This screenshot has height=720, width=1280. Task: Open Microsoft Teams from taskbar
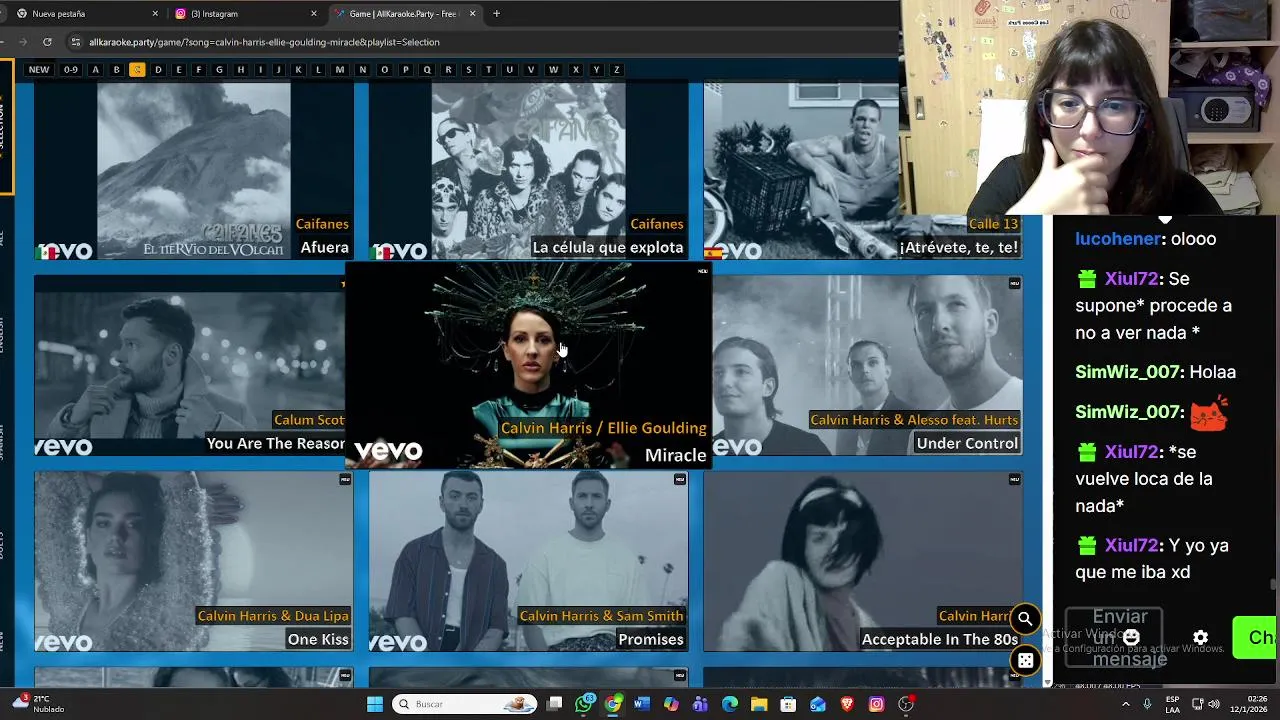click(x=700, y=704)
